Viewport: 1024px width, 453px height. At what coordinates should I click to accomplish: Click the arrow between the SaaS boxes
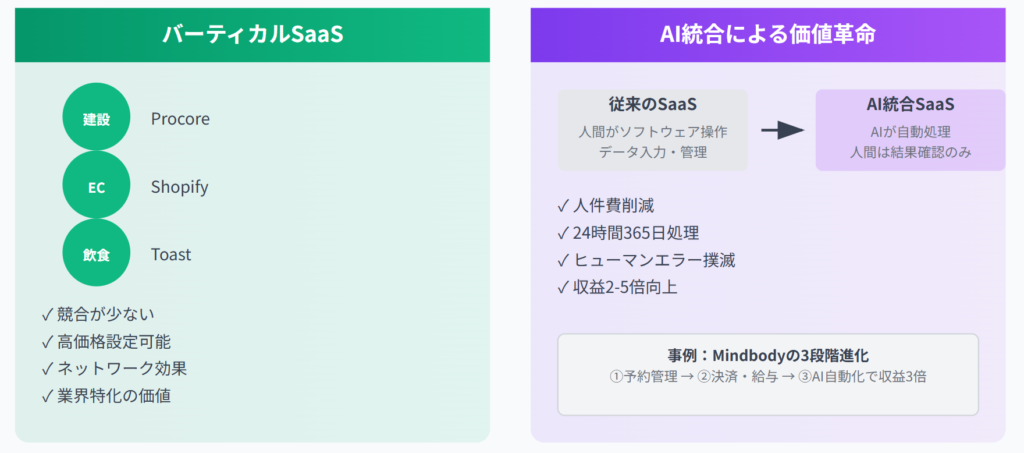[782, 131]
